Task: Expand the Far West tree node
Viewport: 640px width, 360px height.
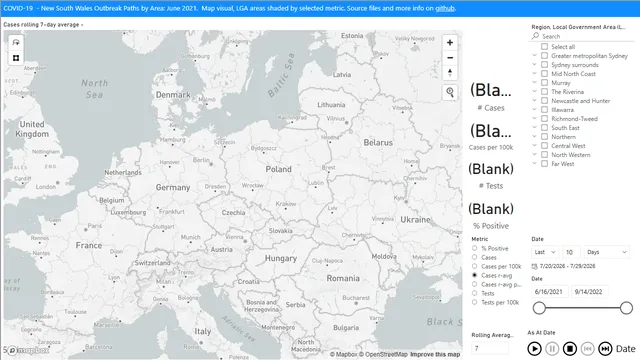Action: coord(534,163)
